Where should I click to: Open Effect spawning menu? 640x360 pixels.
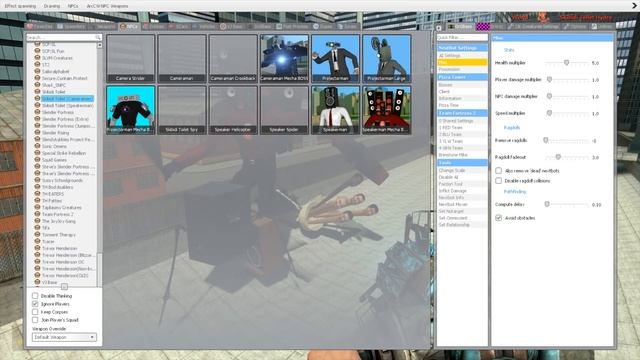20,6
